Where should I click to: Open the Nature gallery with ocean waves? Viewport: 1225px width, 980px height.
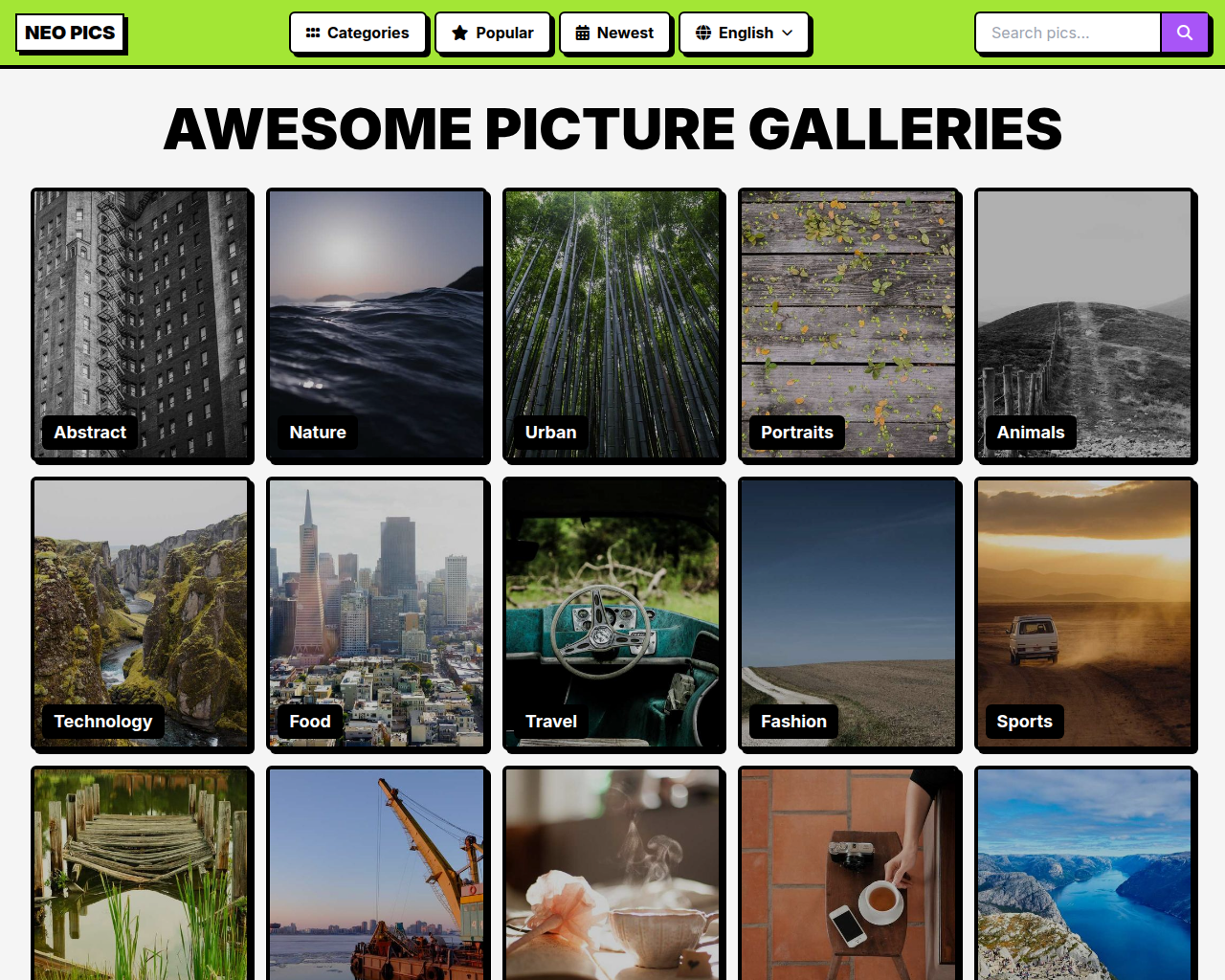377,324
